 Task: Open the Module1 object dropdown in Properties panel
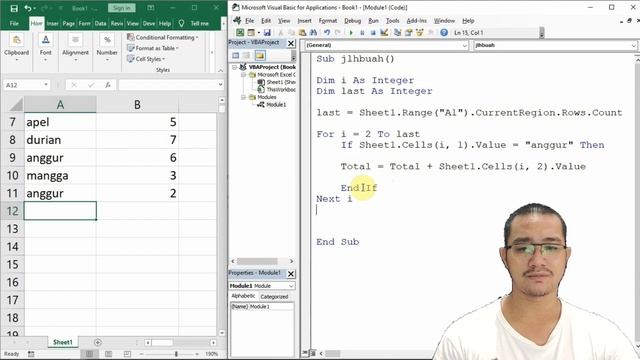(x=291, y=286)
